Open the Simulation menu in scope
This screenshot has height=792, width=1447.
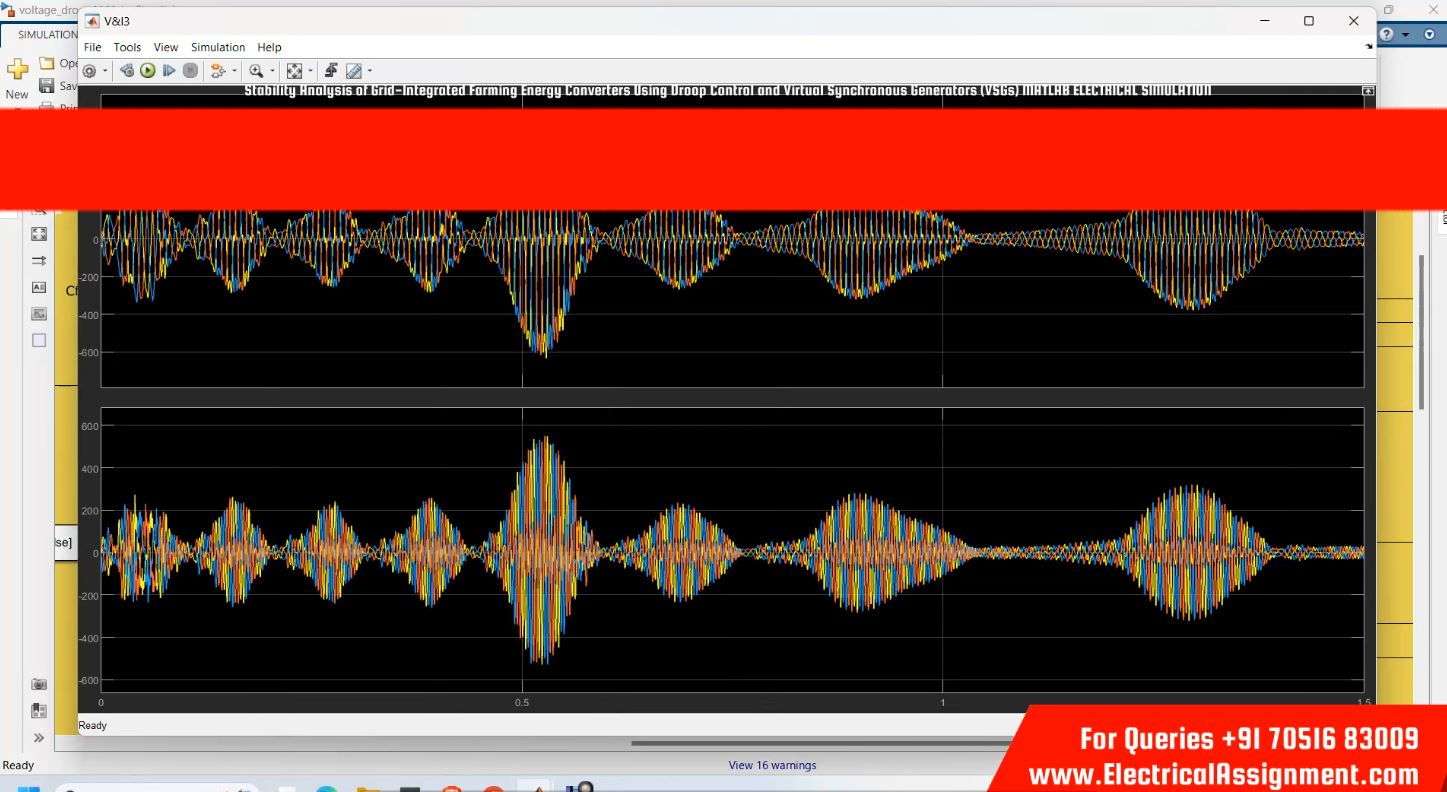click(218, 47)
